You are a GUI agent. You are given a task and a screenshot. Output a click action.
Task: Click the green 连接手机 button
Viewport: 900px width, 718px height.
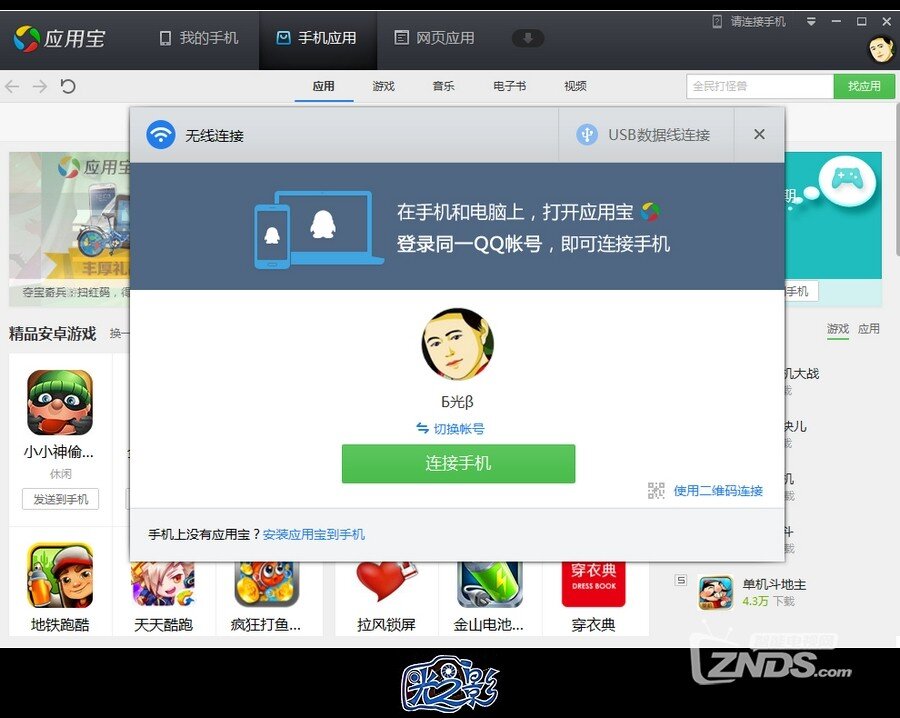(458, 464)
